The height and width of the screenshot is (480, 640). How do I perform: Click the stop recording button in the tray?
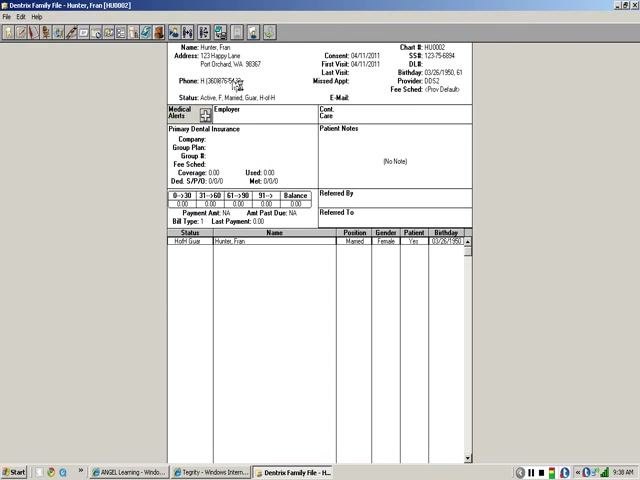point(541,473)
